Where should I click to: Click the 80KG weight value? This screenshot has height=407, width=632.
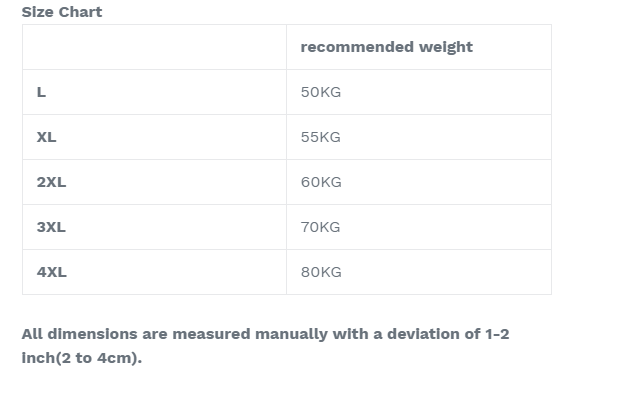tap(321, 272)
